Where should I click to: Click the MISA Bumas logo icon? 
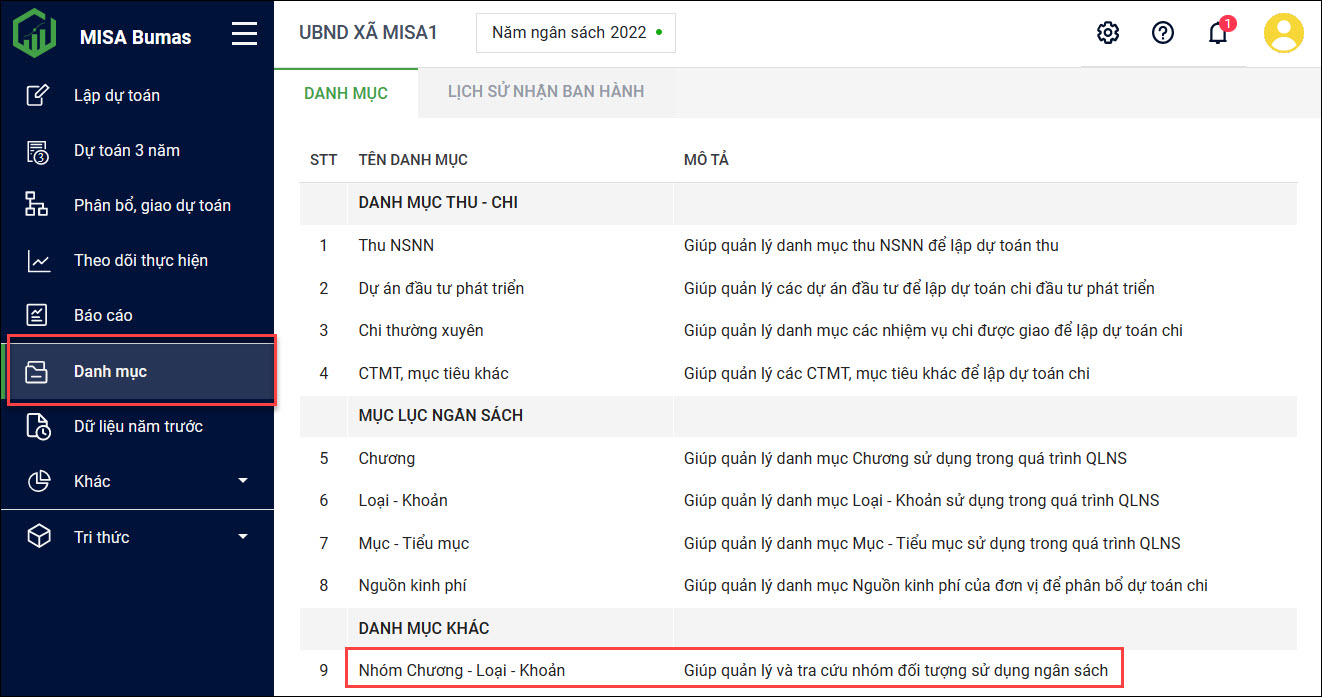(x=35, y=33)
